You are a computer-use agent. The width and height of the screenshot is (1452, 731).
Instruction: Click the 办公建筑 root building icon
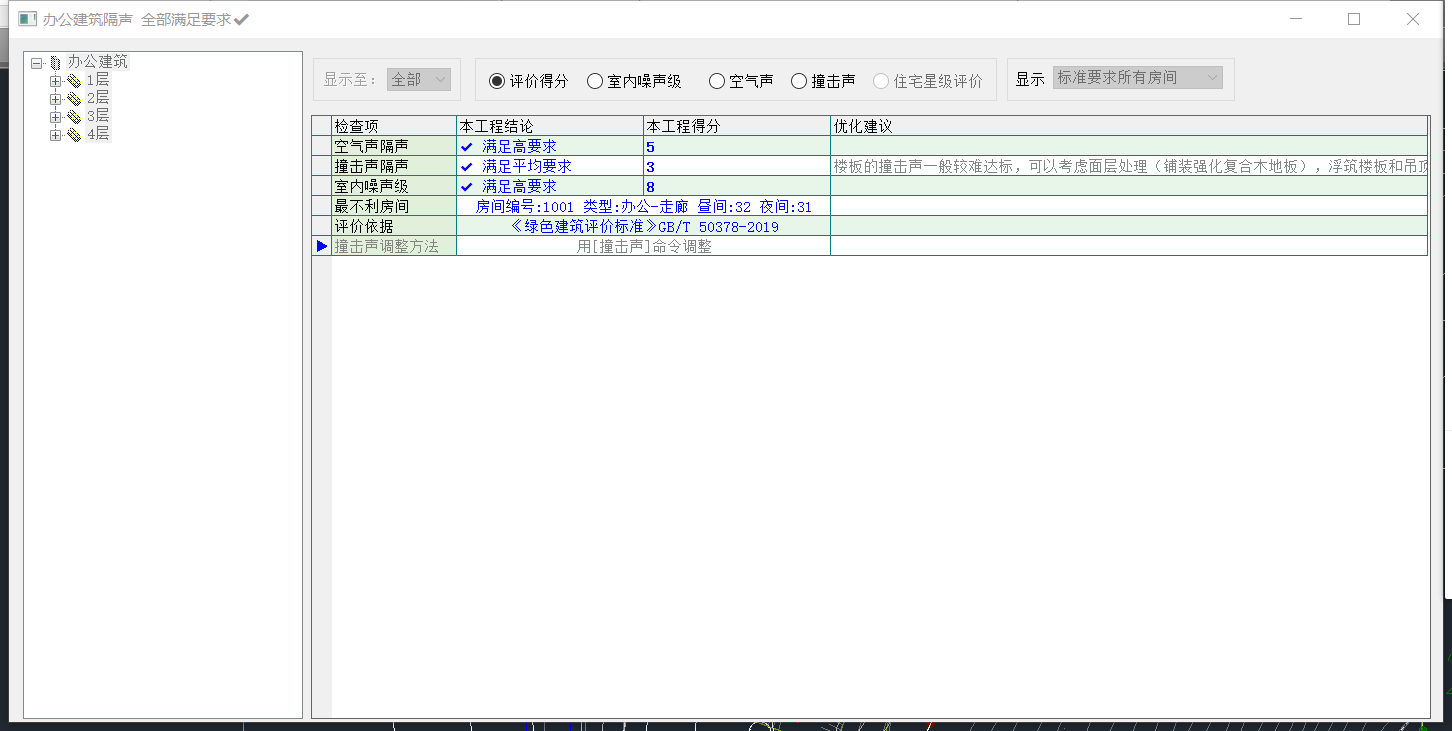tap(54, 62)
